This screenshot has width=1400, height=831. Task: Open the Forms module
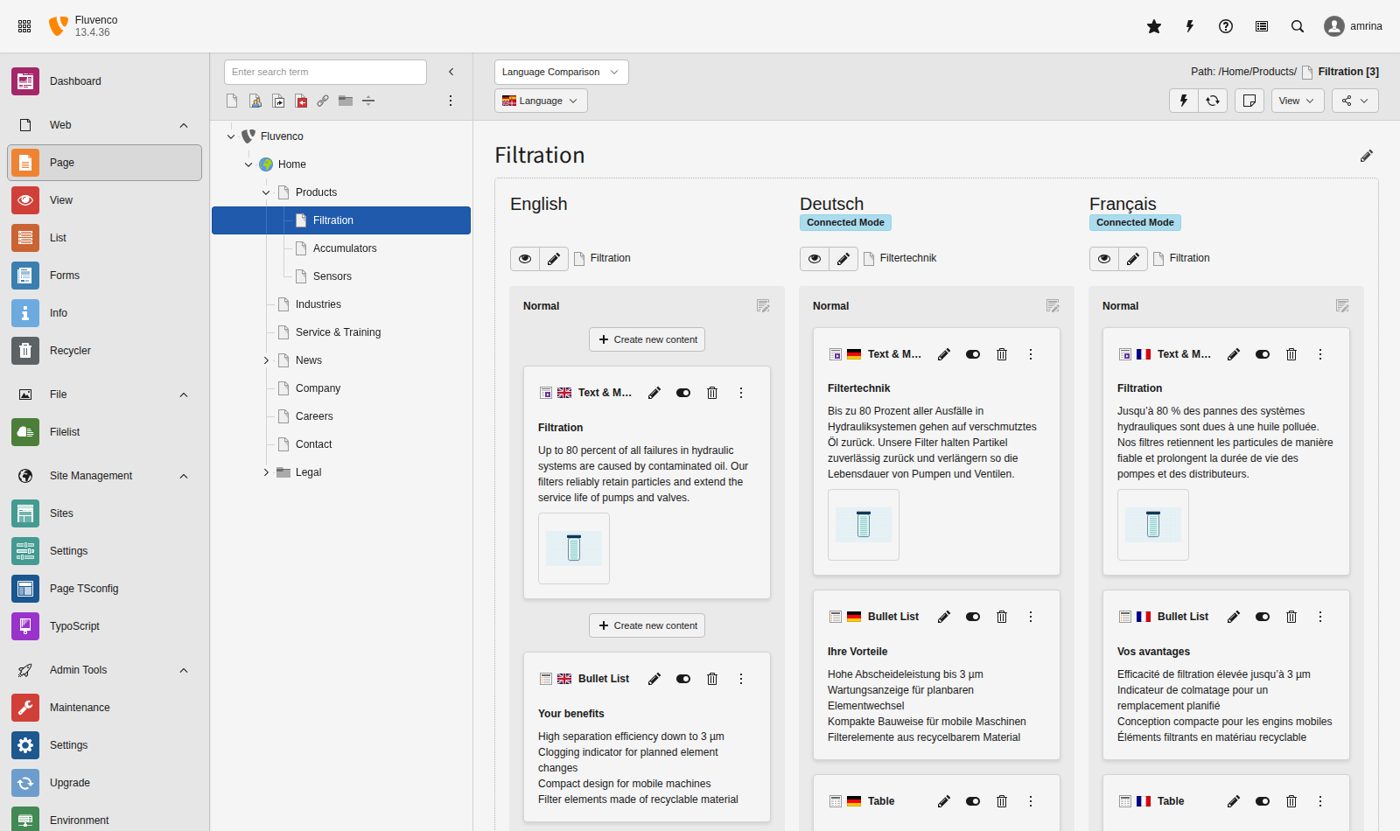click(x=105, y=275)
